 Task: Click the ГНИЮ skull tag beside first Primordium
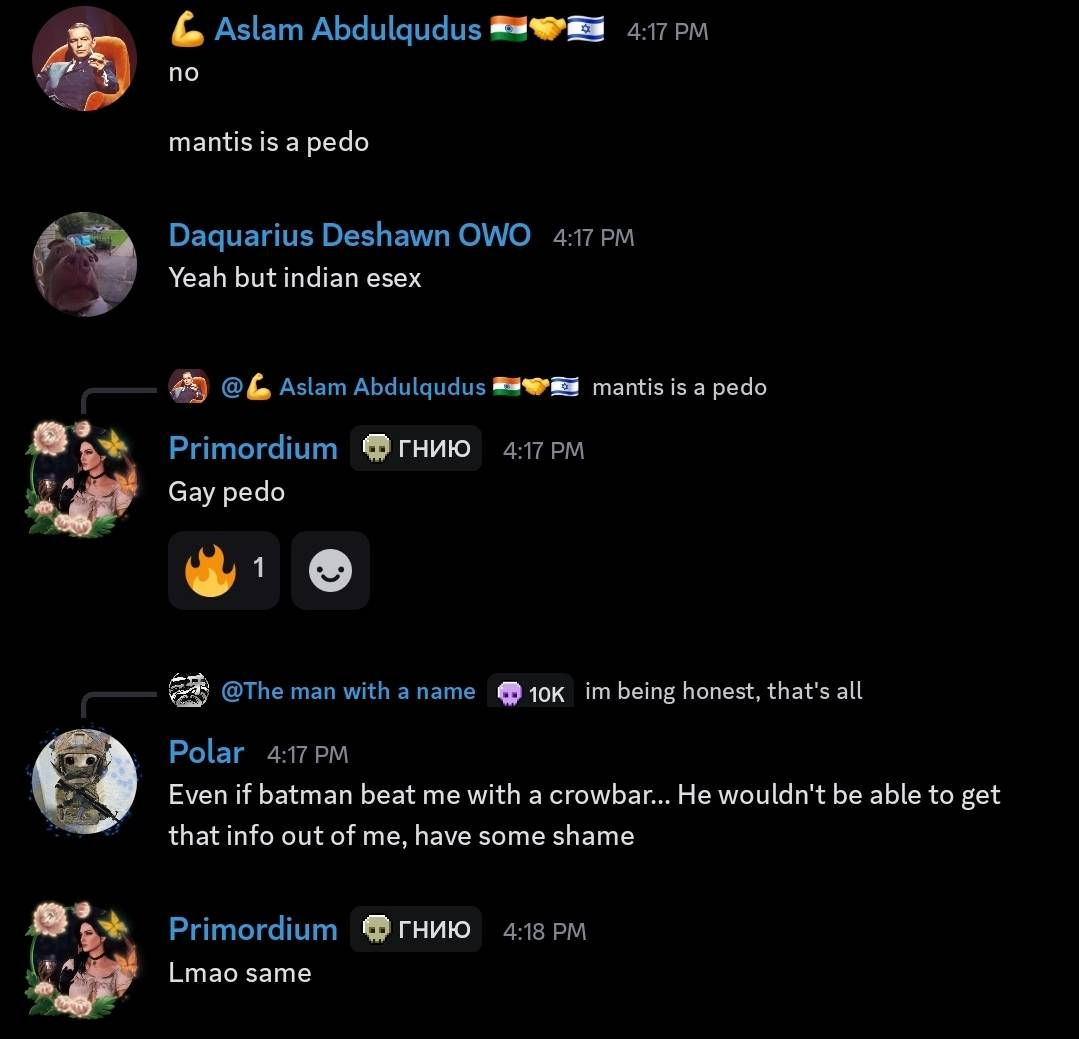pyautogui.click(x=416, y=449)
